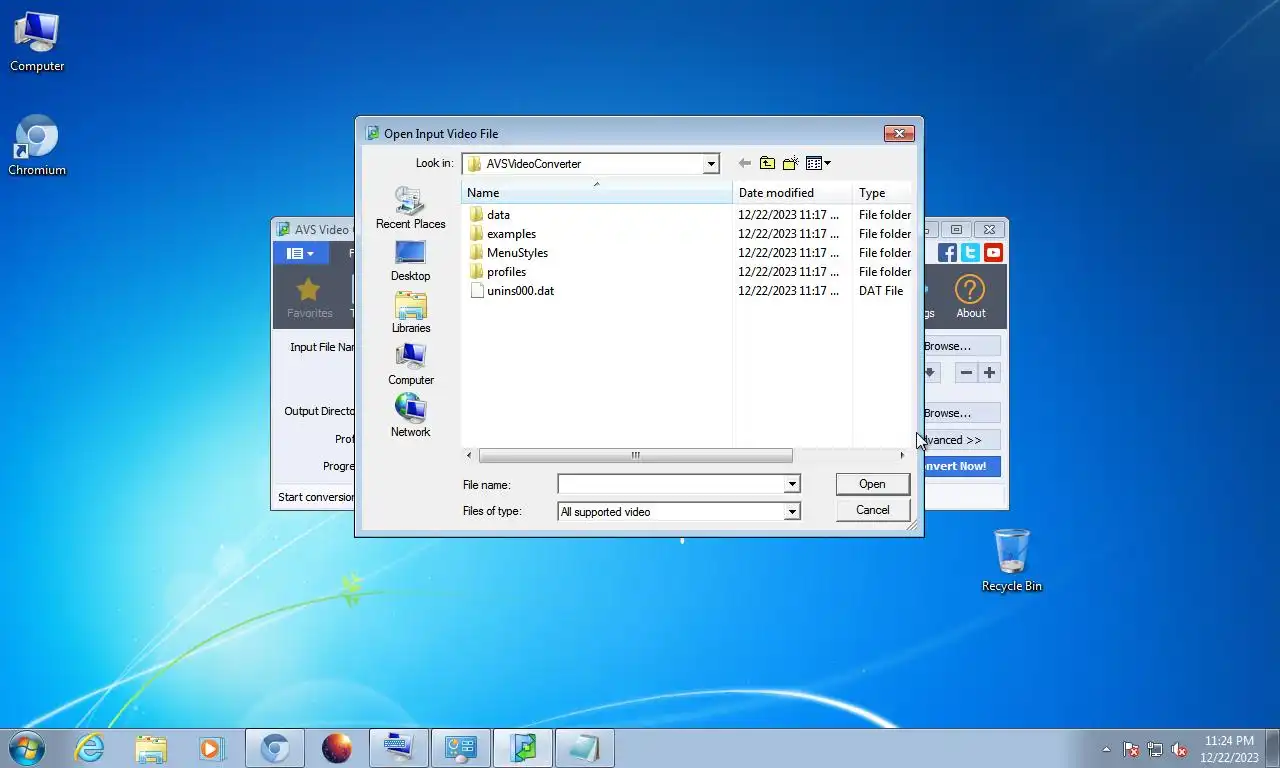Go to Desktop in the places bar
1280x768 pixels.
[x=410, y=260]
